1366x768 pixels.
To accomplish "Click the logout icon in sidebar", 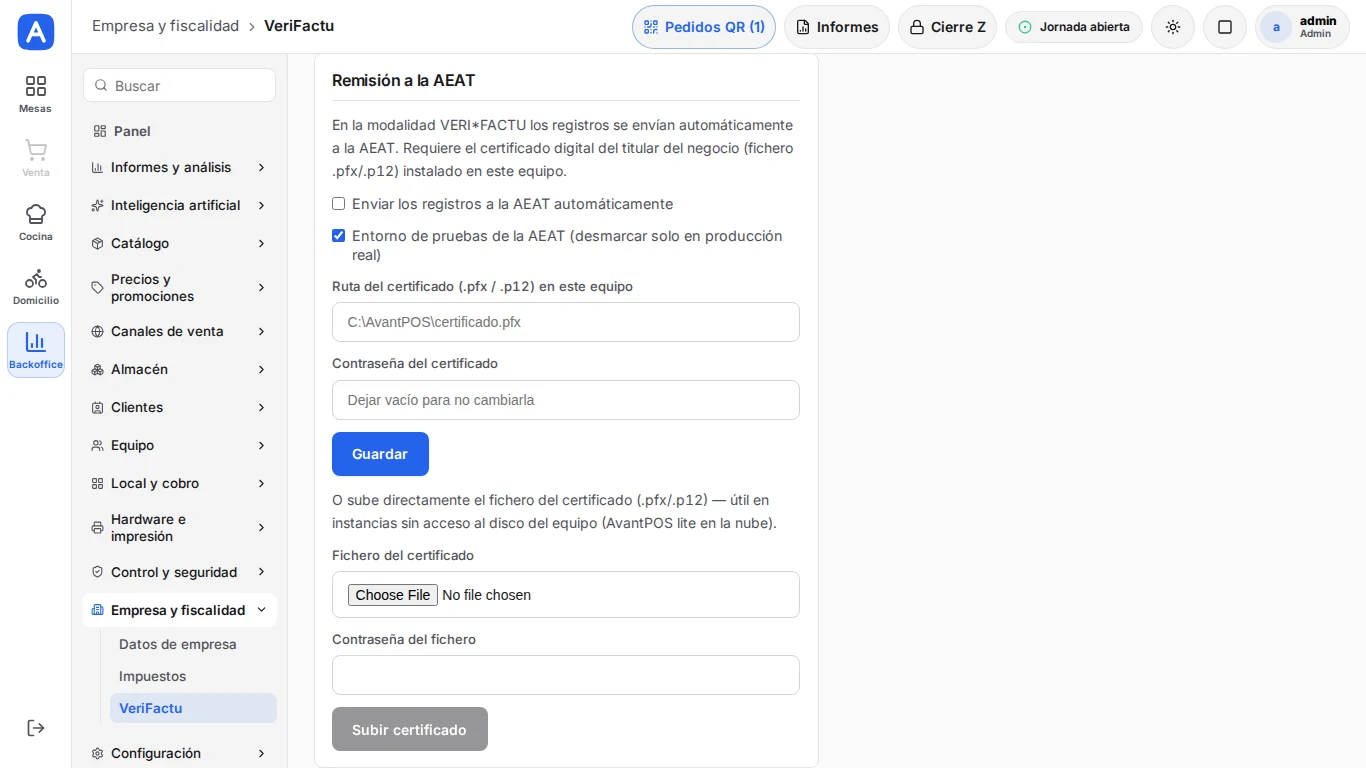I will pyautogui.click(x=36, y=728).
